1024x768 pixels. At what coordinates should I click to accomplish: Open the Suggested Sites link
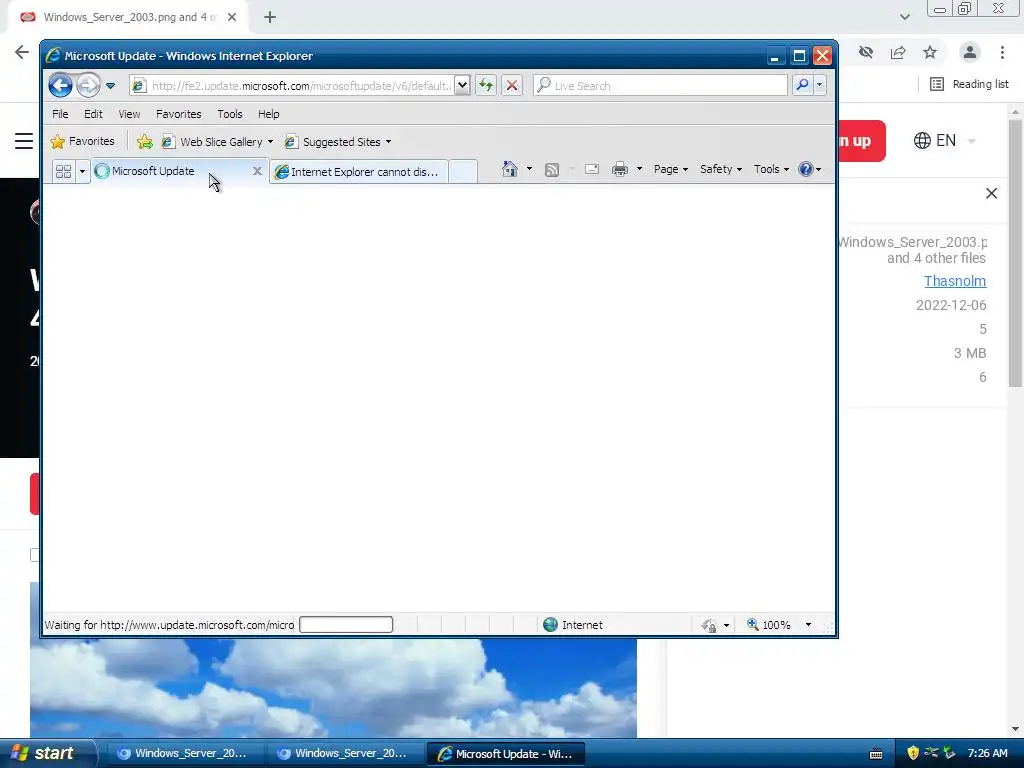[x=338, y=142]
